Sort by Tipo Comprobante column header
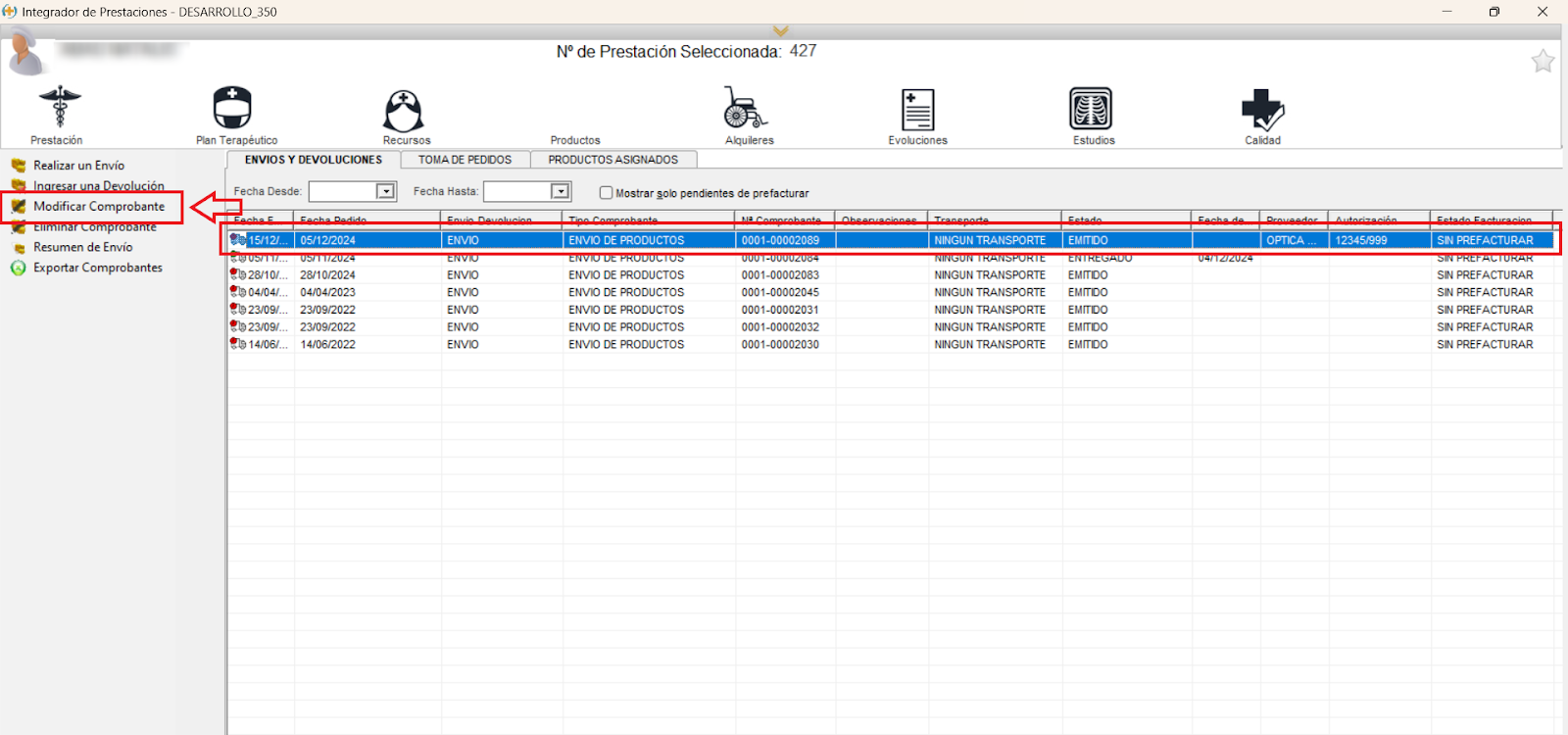This screenshot has height=735, width=1568. (x=649, y=220)
